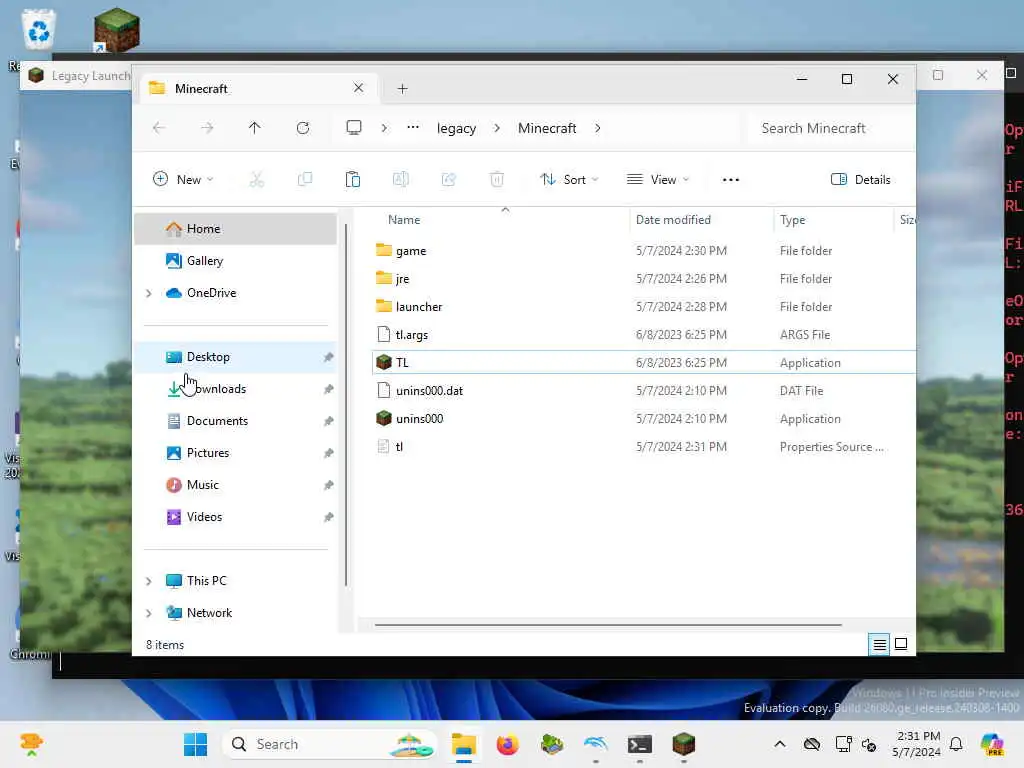Go back with the left arrow
The image size is (1024, 768).
click(x=159, y=128)
